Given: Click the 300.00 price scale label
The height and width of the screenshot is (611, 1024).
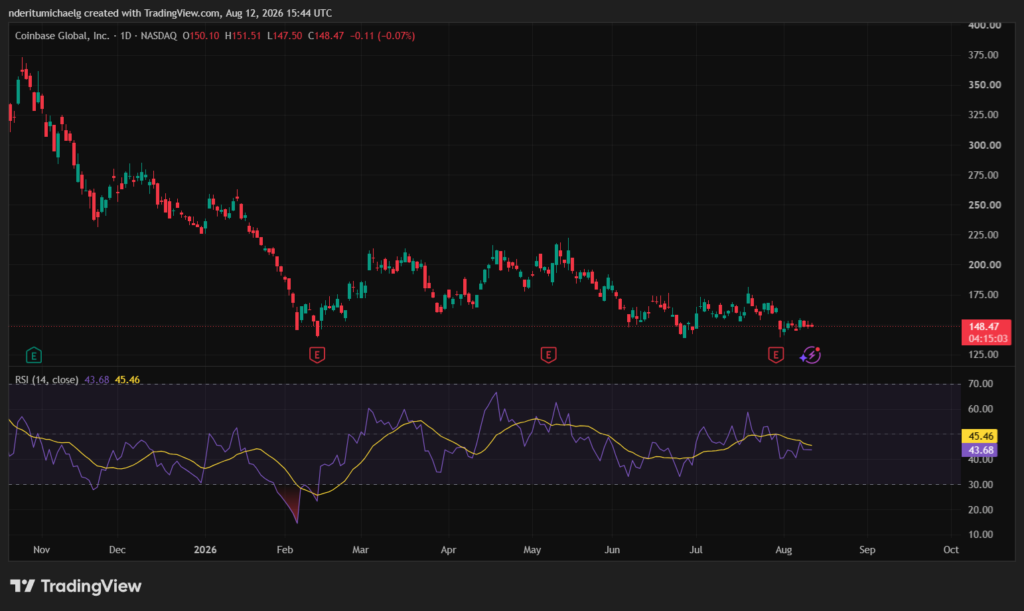Looking at the screenshot, I should click(x=985, y=145).
